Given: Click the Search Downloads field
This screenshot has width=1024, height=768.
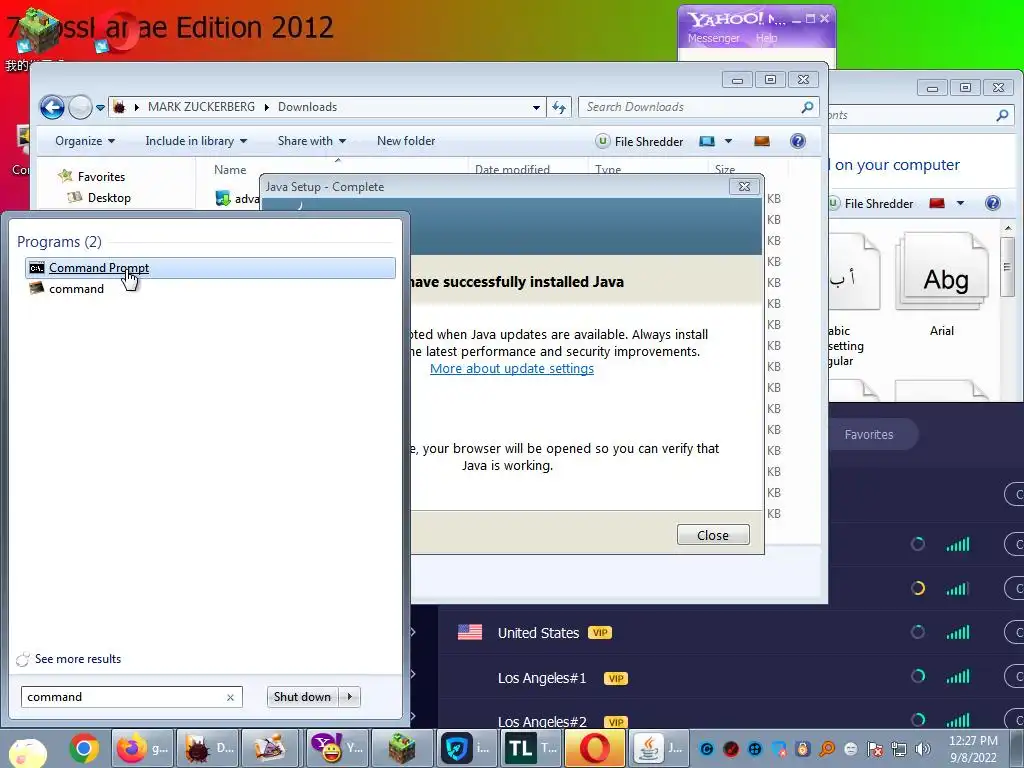Looking at the screenshot, I should (690, 107).
